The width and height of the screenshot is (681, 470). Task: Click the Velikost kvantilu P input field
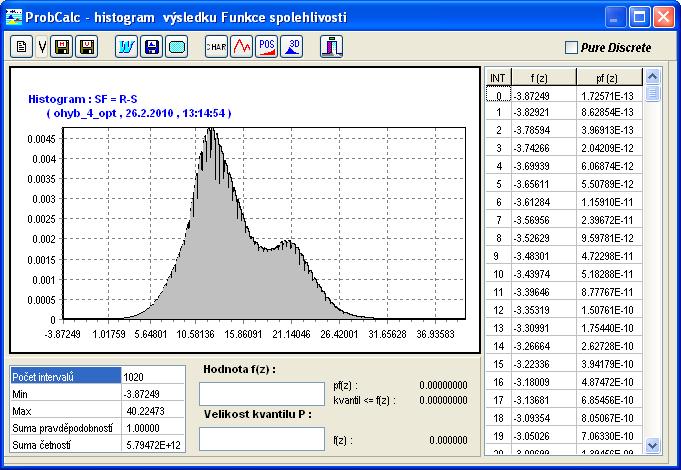[262, 439]
